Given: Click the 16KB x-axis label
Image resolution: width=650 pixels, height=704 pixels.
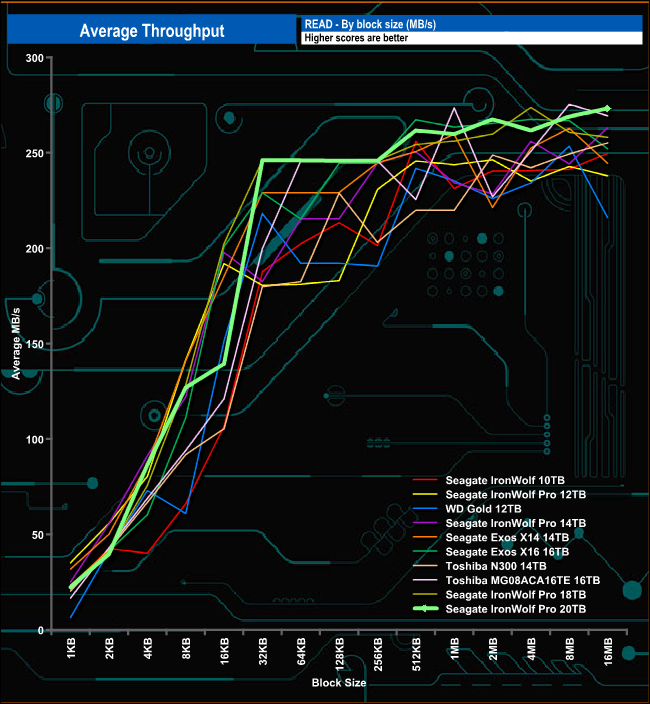Looking at the screenshot, I should pos(224,651).
